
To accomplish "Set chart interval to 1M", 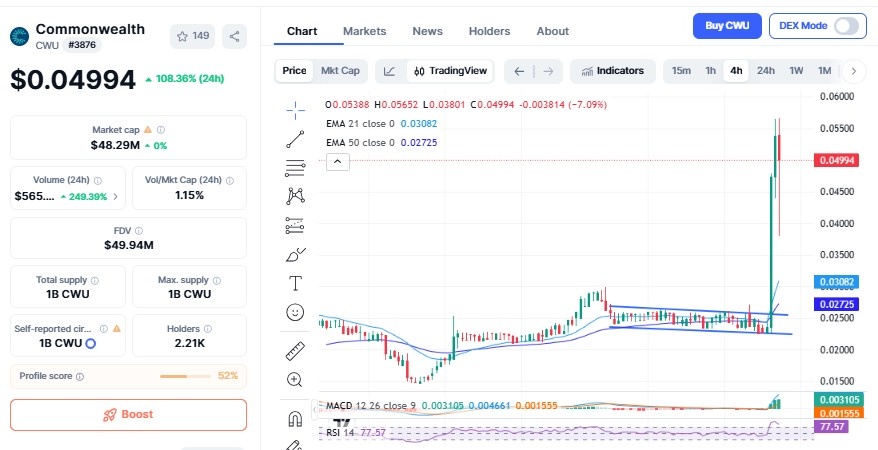I will 824,71.
